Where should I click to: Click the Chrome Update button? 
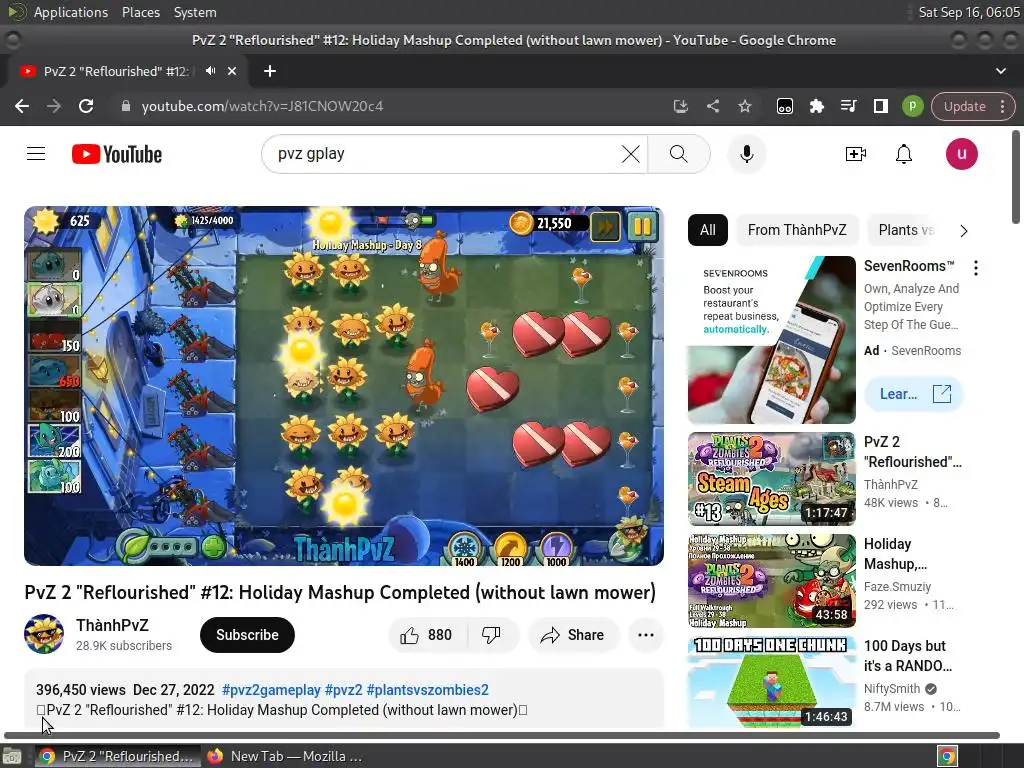tap(965, 106)
